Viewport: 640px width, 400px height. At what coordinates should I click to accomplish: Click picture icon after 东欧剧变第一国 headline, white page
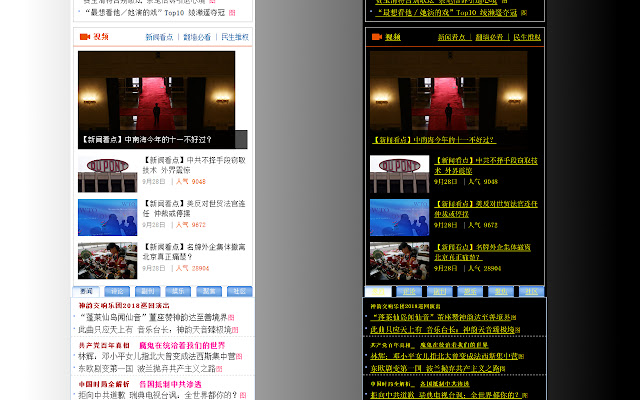click(219, 369)
